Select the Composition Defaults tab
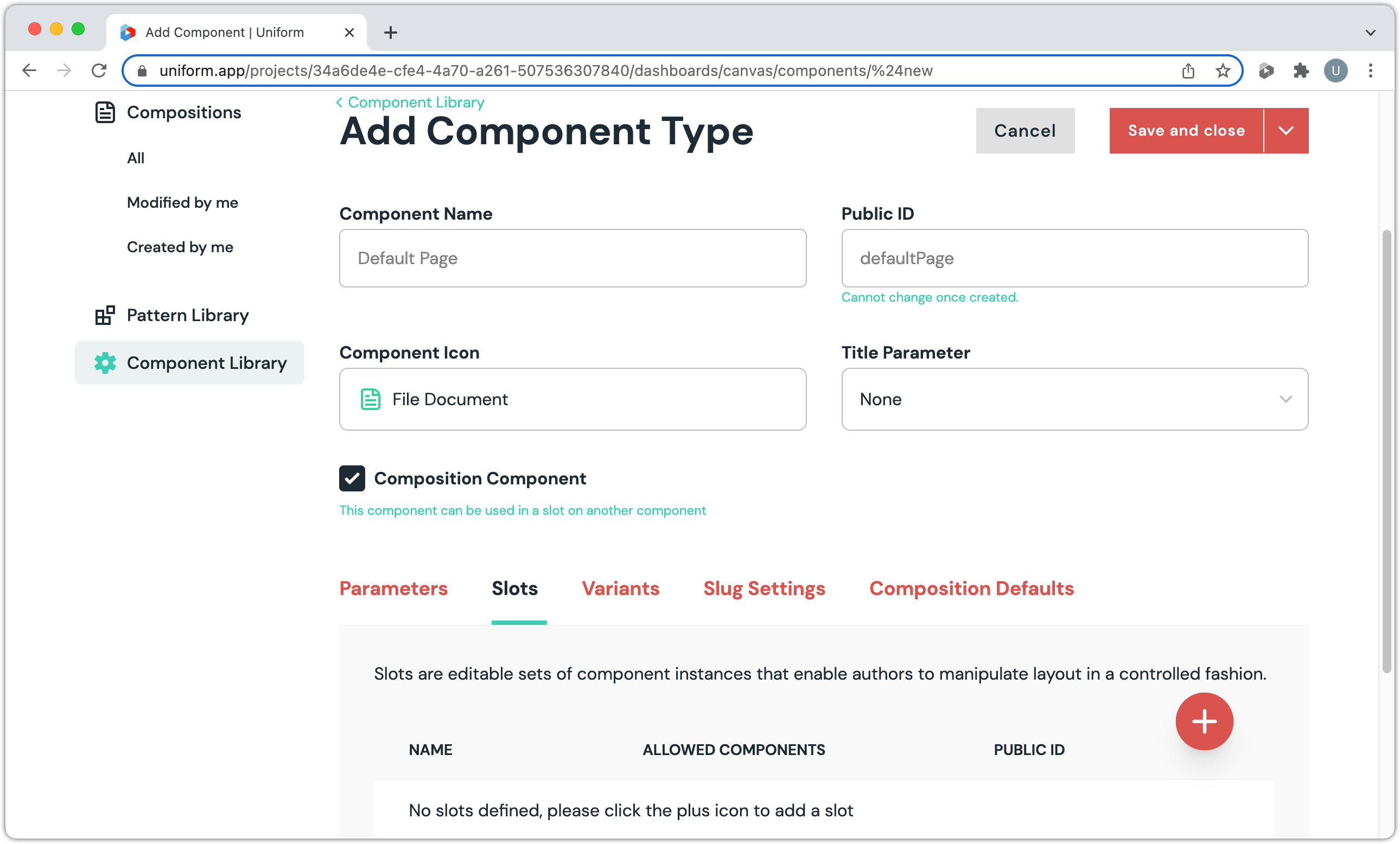 coord(971,589)
